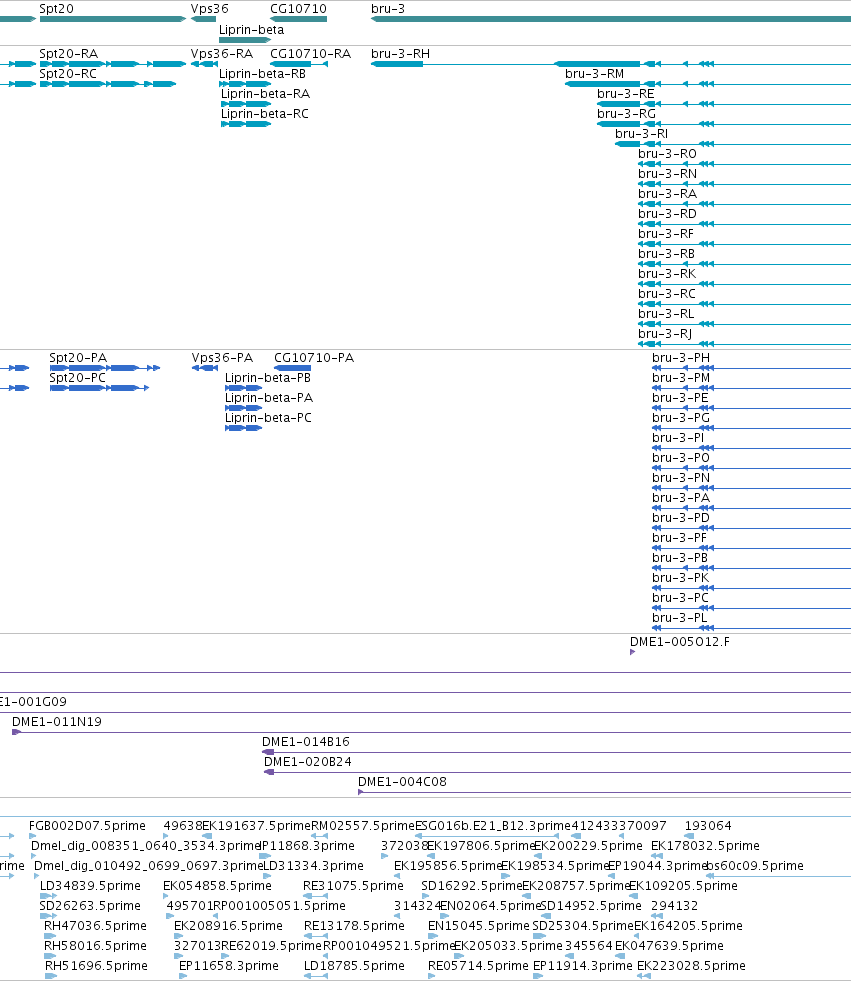This screenshot has height=981, width=851.
Task: Click the bru-3-PF protein label
Action: click(x=680, y=538)
